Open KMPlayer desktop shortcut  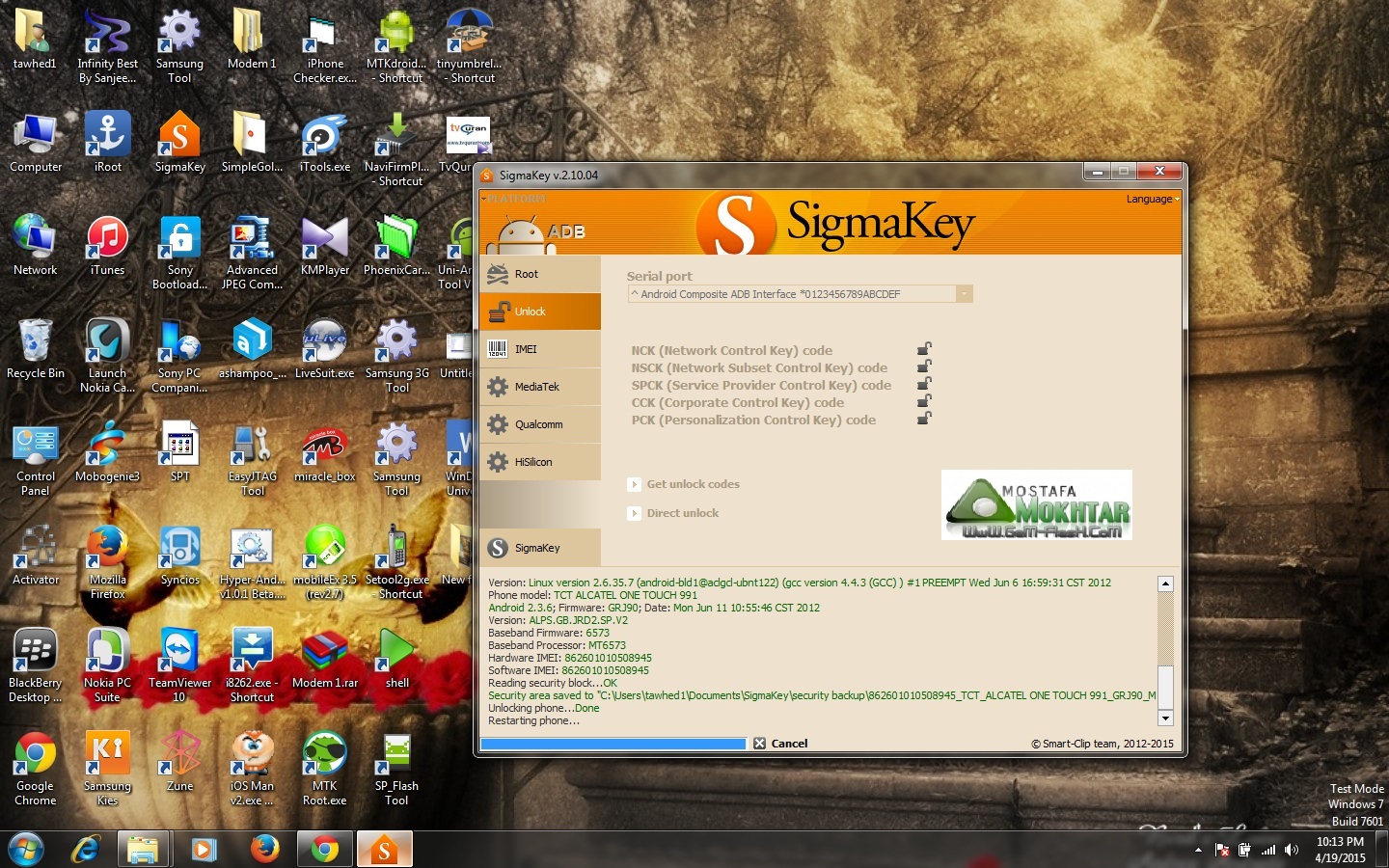click(x=325, y=246)
